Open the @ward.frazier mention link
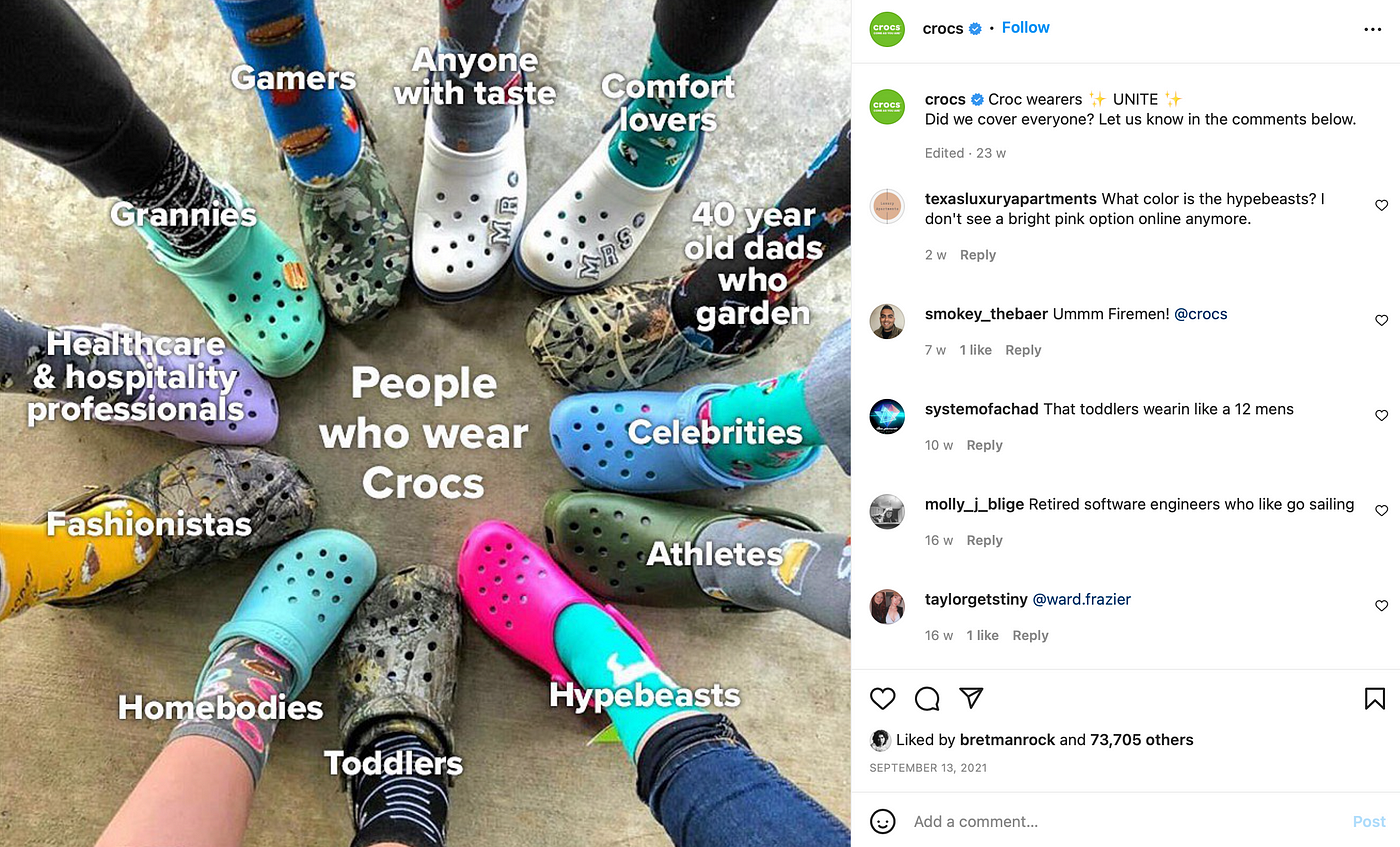 click(1081, 599)
